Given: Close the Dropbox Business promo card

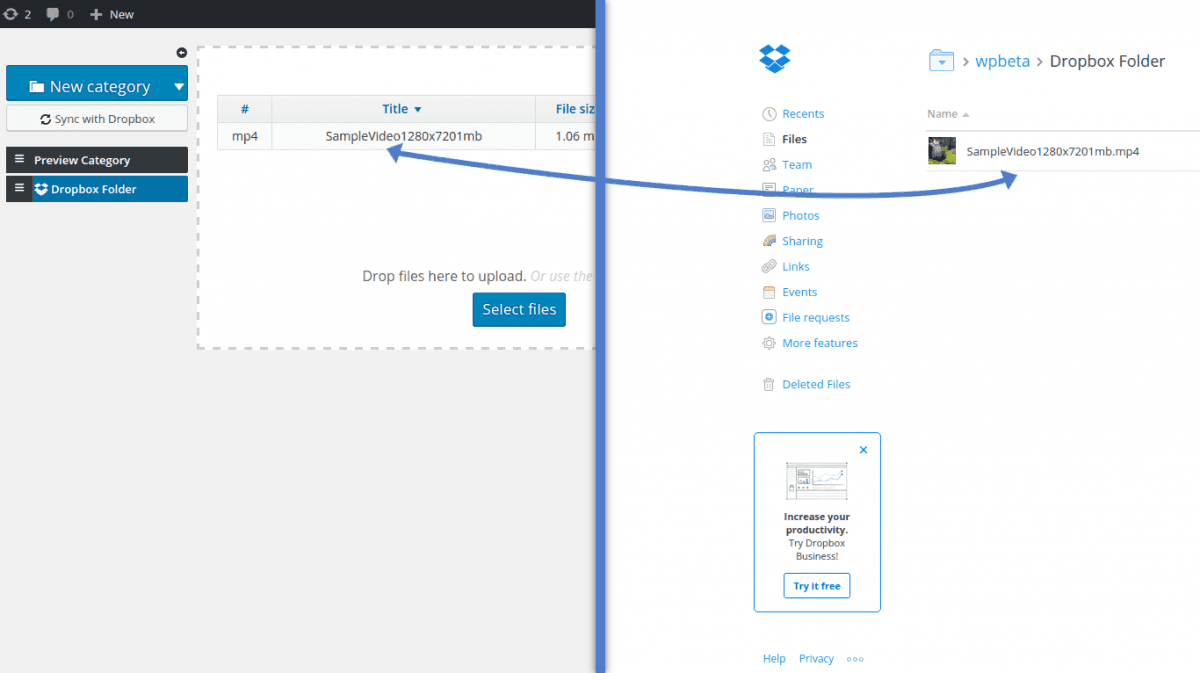Looking at the screenshot, I should tap(863, 450).
